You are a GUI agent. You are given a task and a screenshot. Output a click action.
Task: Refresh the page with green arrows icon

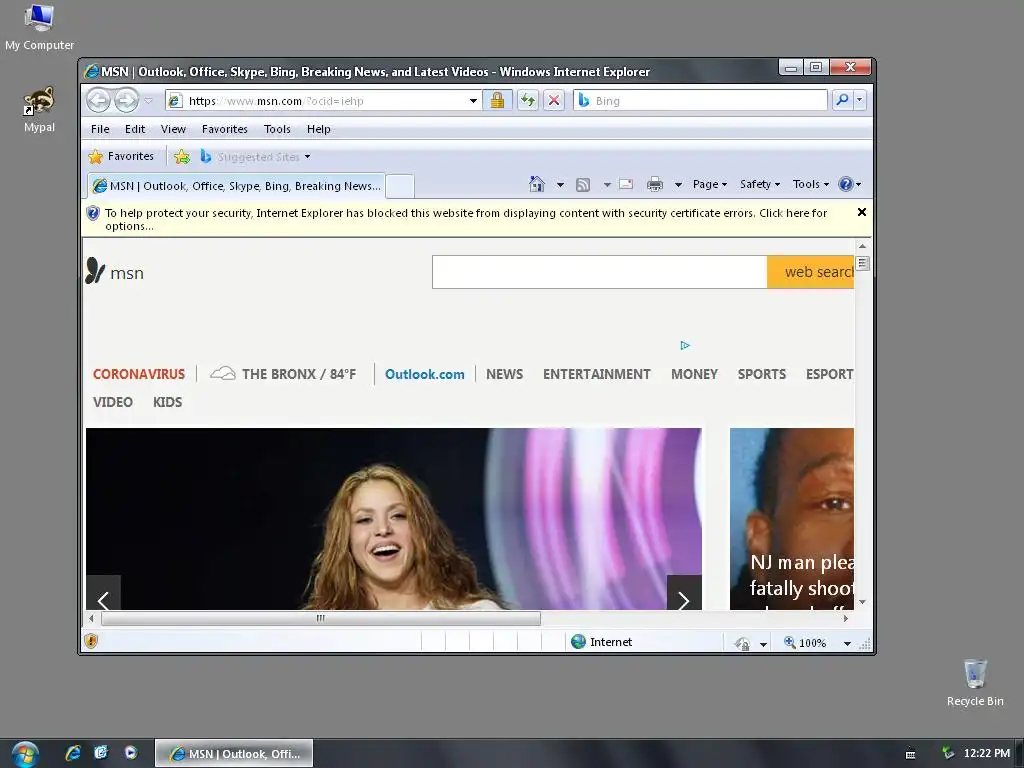(x=528, y=101)
